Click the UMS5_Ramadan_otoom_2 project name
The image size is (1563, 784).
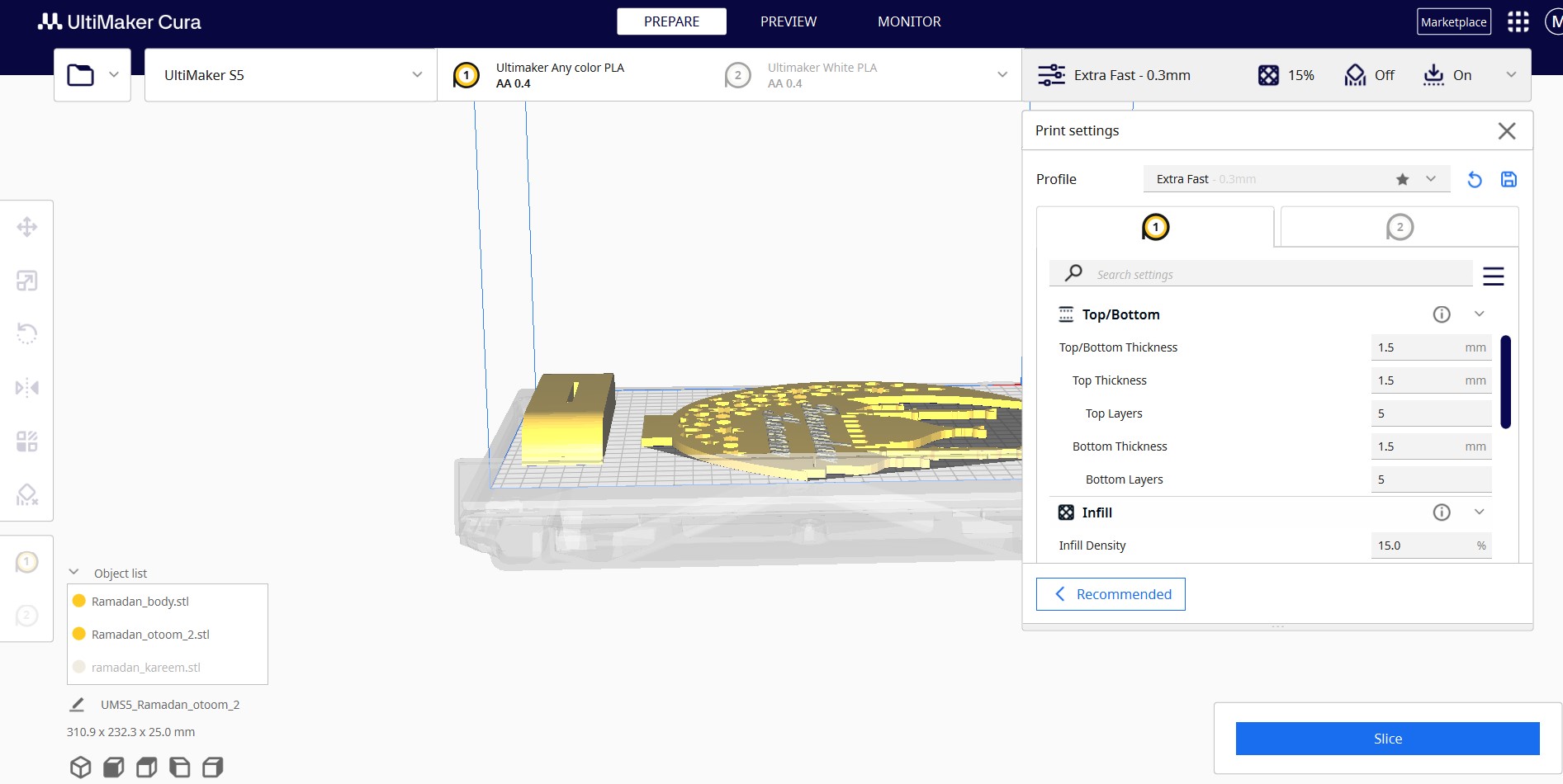[x=170, y=705]
